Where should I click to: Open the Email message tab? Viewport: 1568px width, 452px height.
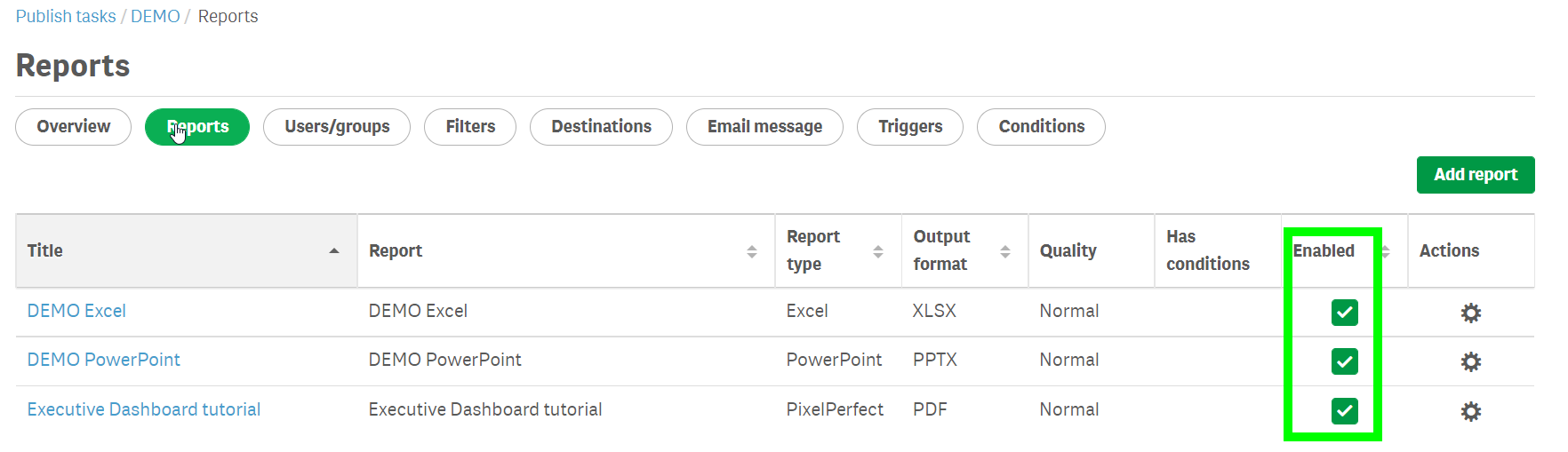coord(764,127)
